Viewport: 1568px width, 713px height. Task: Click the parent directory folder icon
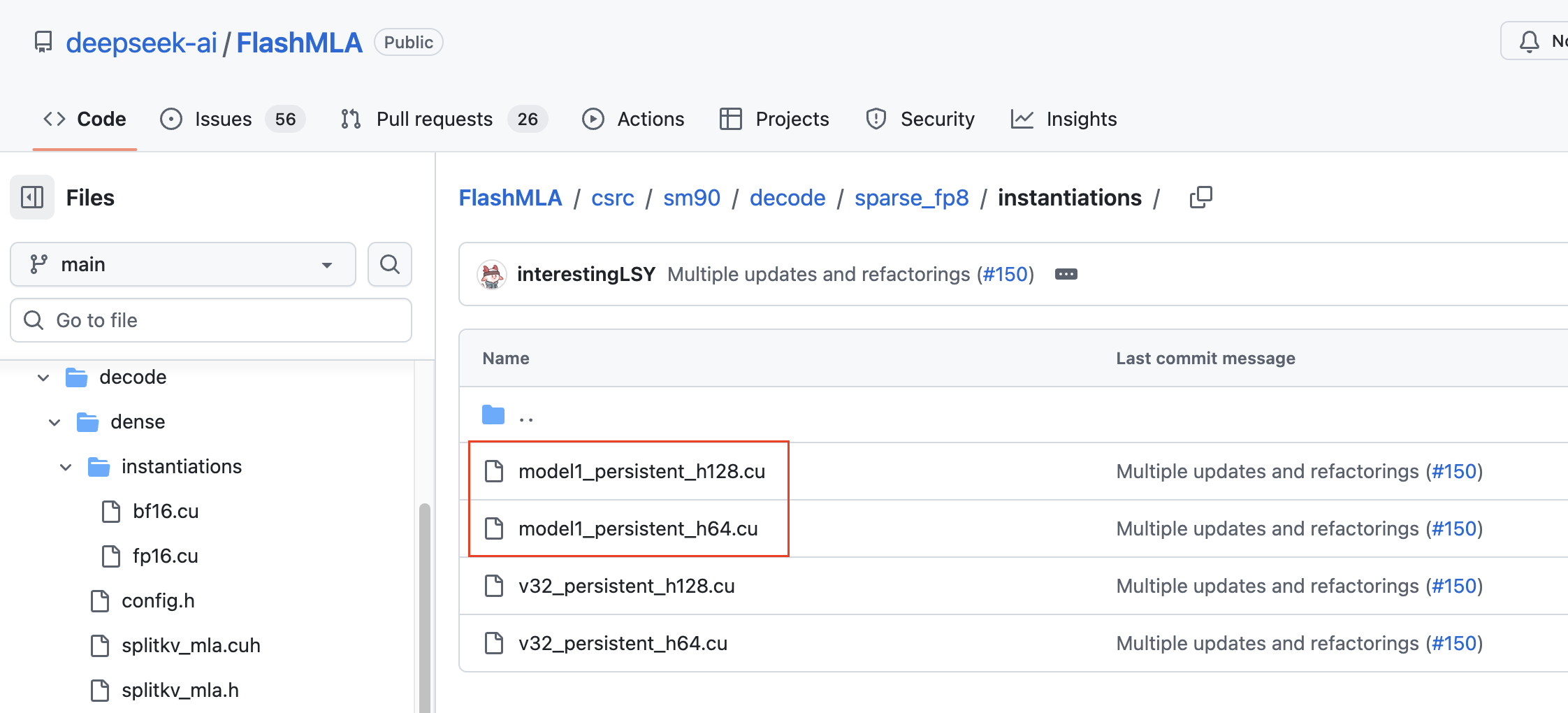(493, 415)
